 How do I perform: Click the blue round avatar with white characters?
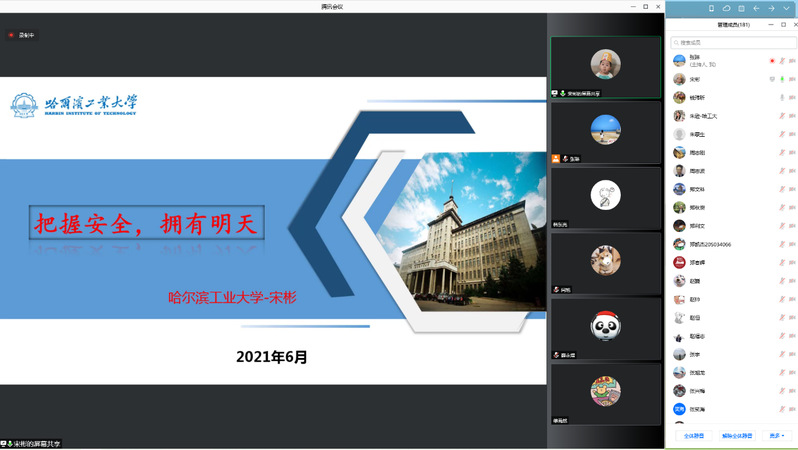pos(679,409)
